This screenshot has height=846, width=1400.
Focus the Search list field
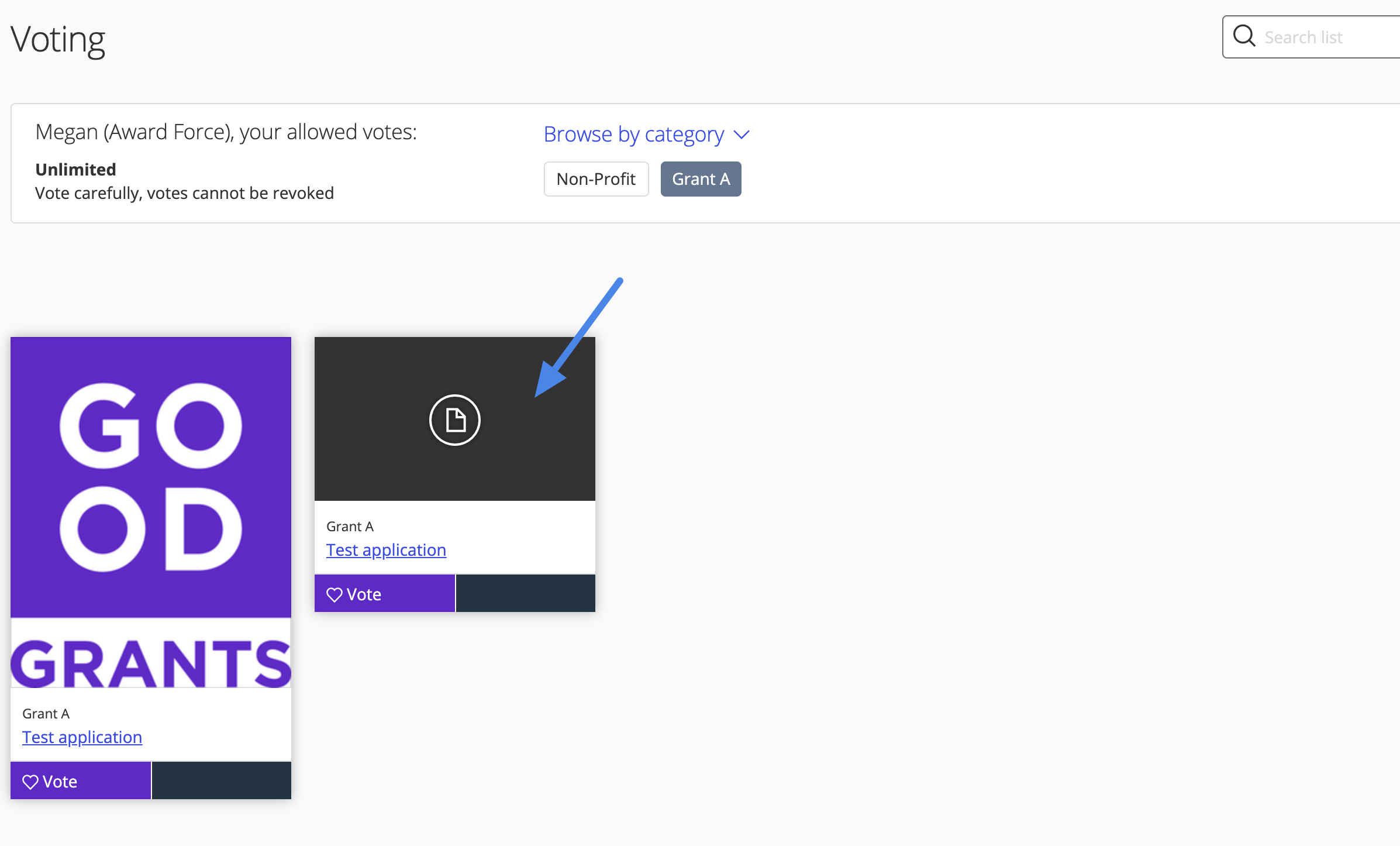[1312, 37]
